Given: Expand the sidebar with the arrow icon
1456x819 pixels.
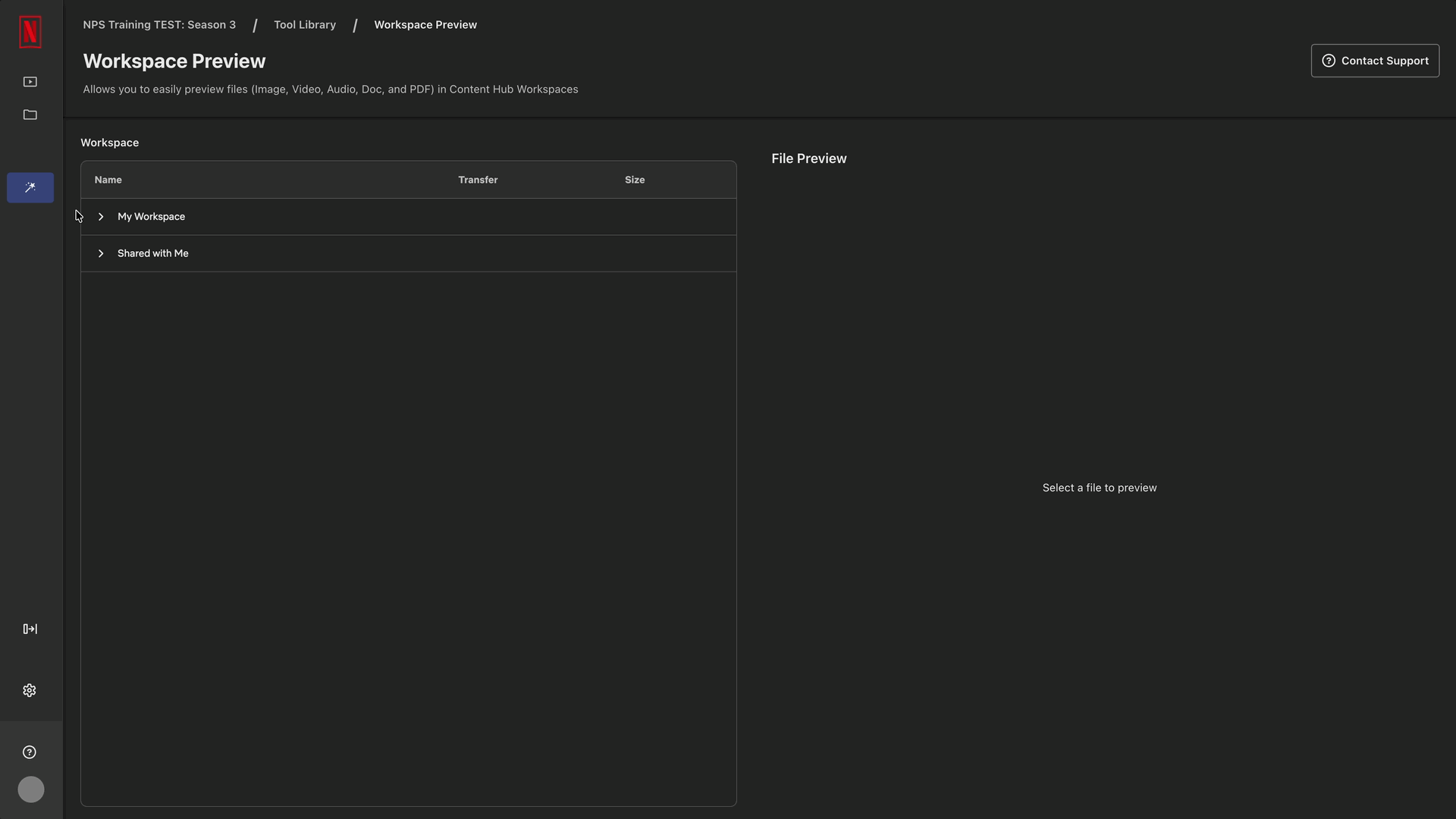Looking at the screenshot, I should point(30,629).
